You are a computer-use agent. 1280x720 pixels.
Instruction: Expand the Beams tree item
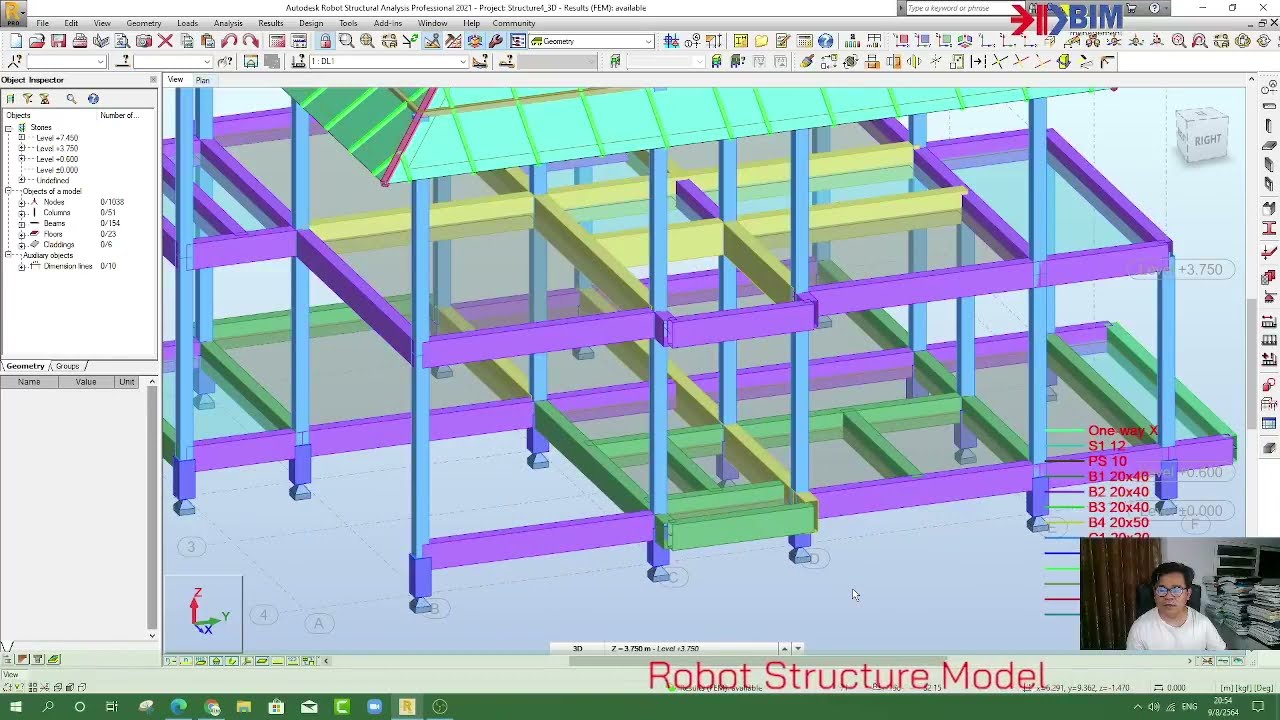[x=22, y=224]
